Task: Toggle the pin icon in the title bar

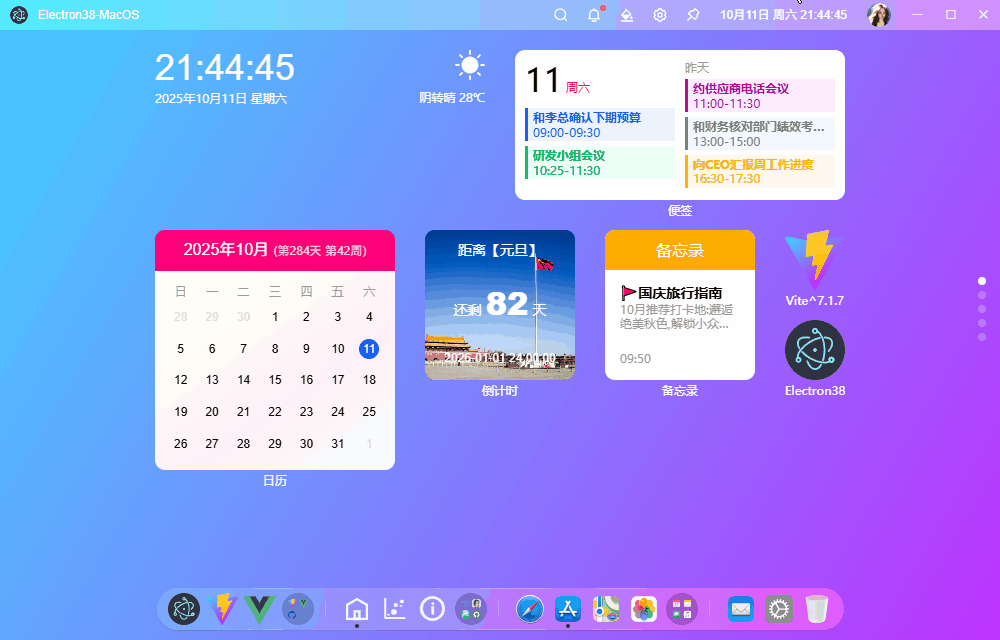Action: (692, 14)
